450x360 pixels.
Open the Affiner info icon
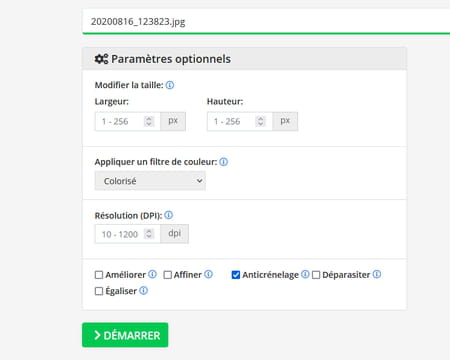(x=208, y=274)
